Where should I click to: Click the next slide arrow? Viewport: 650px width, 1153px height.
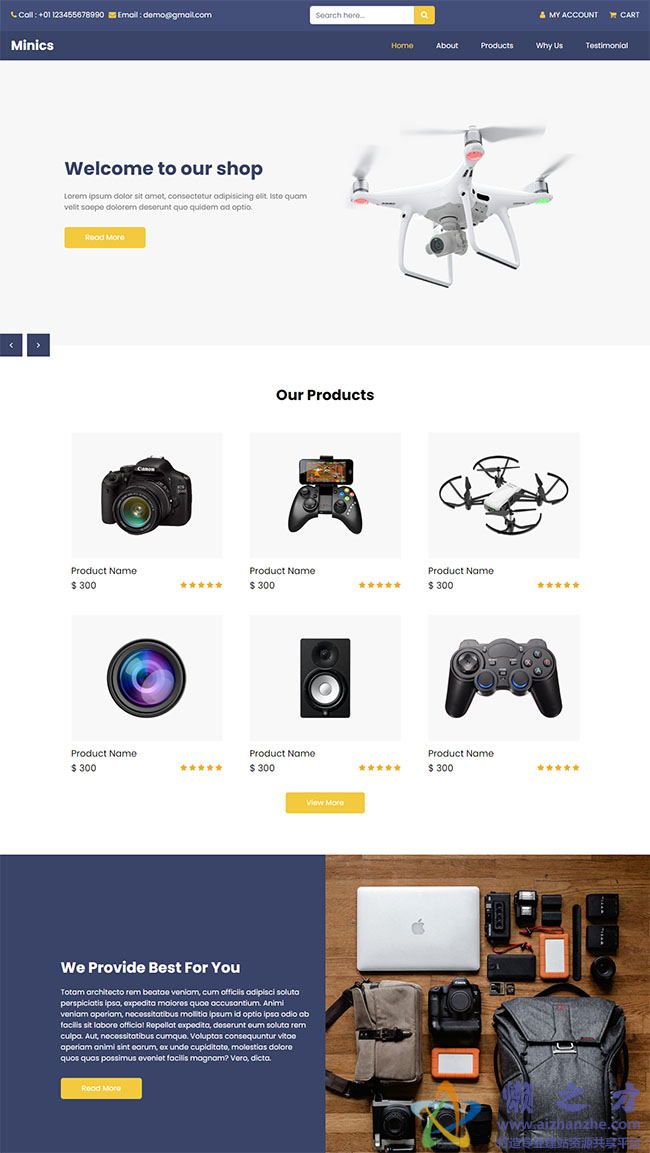click(x=38, y=345)
